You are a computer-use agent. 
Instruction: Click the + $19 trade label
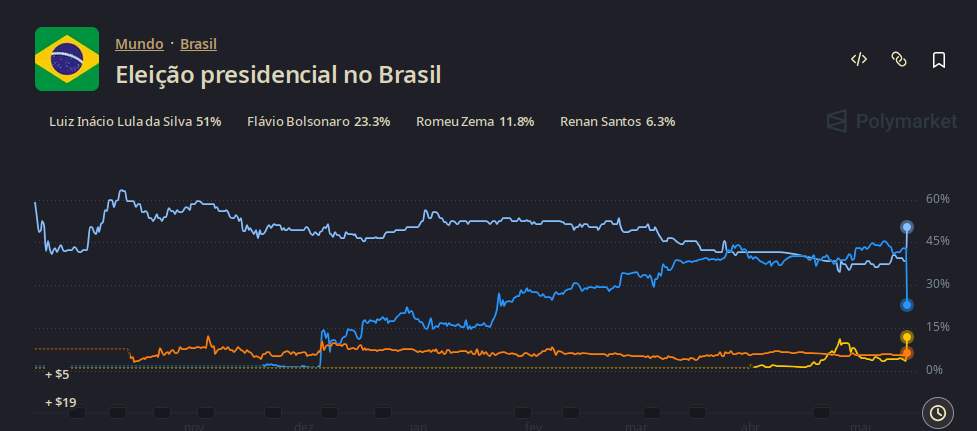tap(60, 402)
